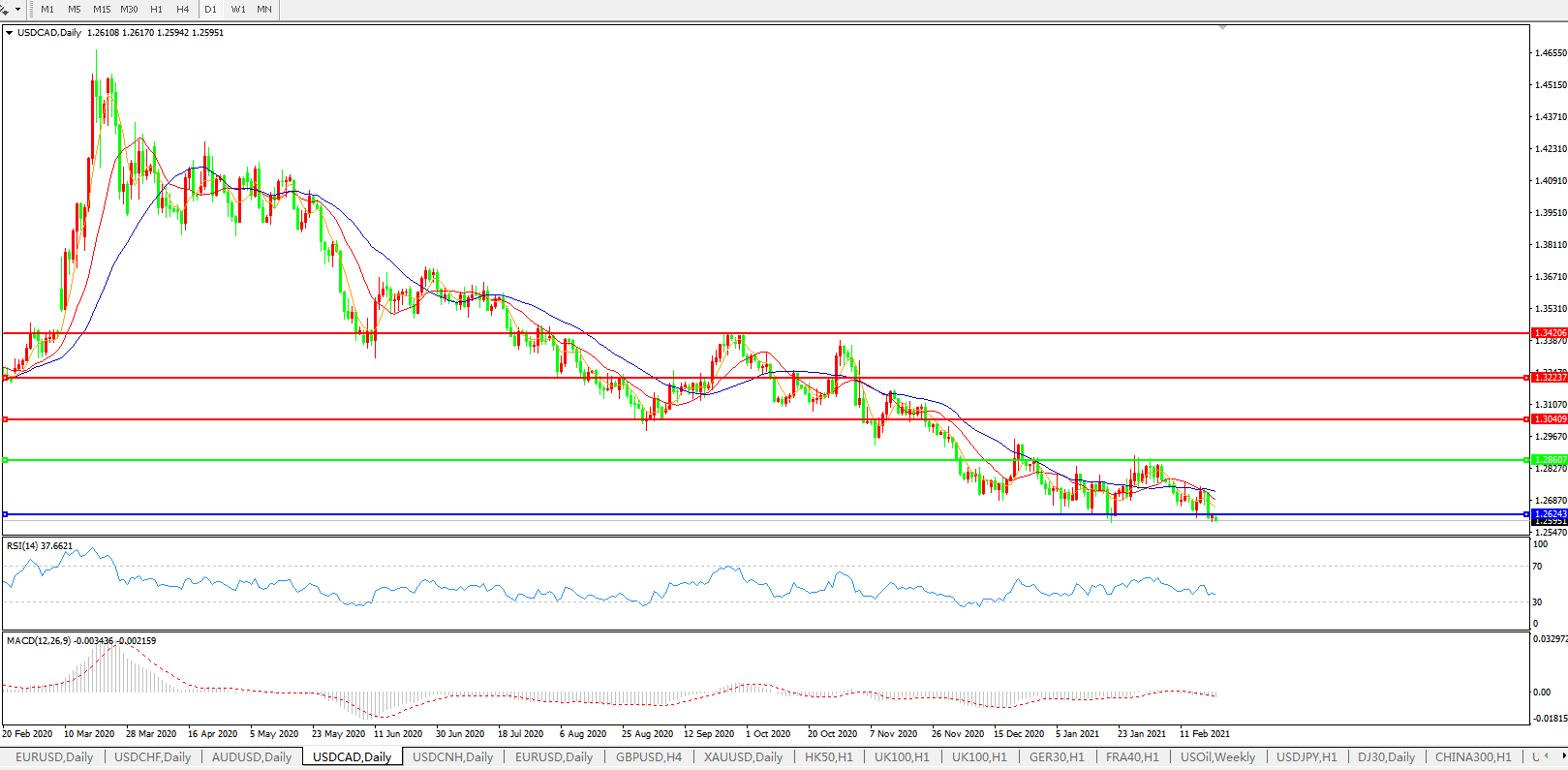Open the dropdown arrow beside the top-left tool icon
This screenshot has height=770, width=1568.
pyautogui.click(x=17, y=10)
